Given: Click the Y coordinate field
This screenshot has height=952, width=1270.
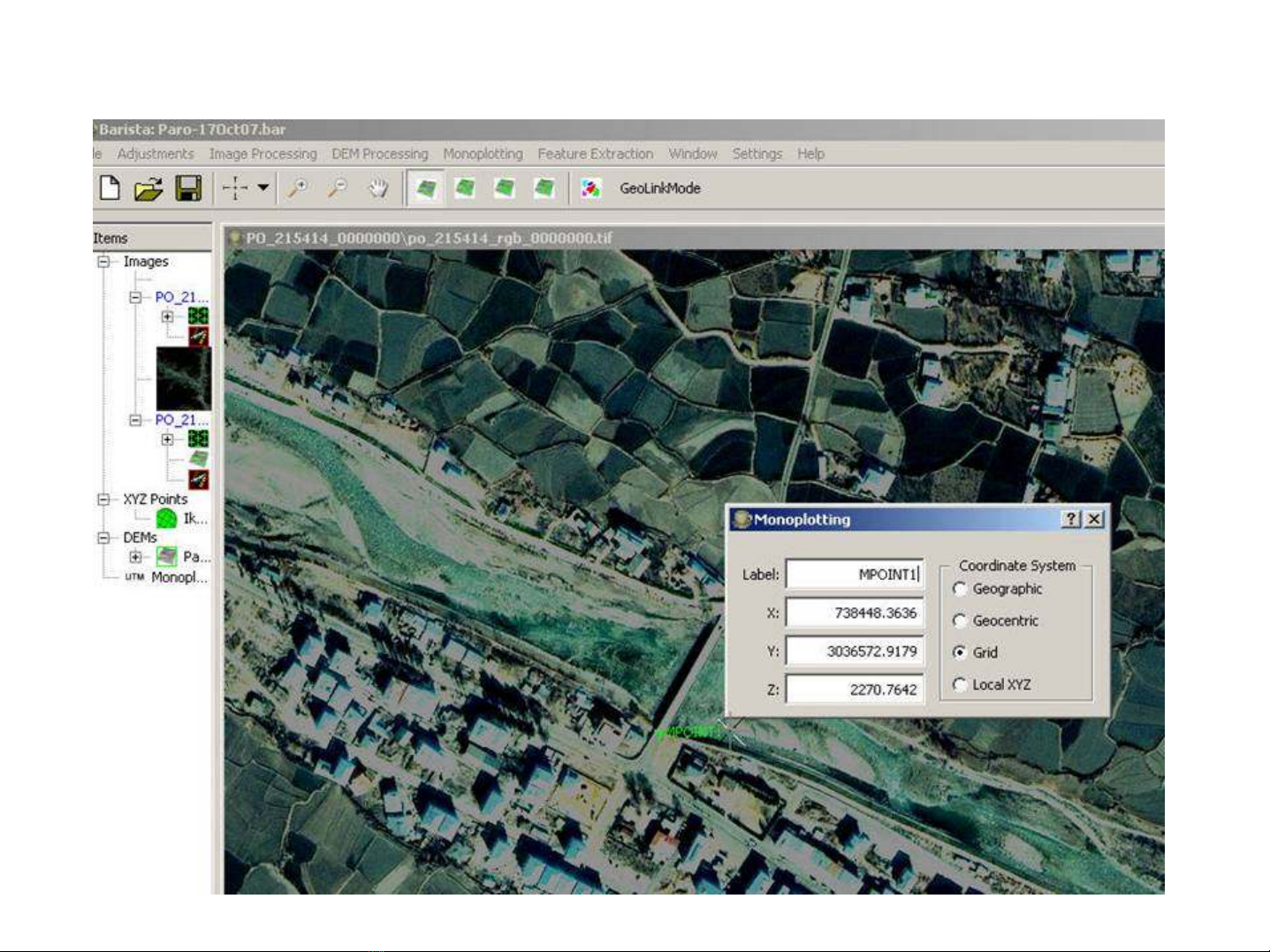Looking at the screenshot, I should tap(855, 651).
